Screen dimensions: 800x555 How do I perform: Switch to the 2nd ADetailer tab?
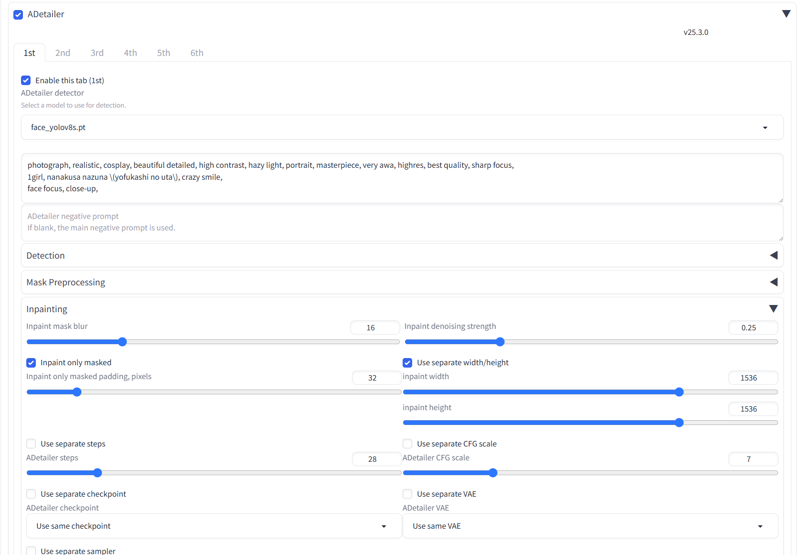click(x=63, y=53)
